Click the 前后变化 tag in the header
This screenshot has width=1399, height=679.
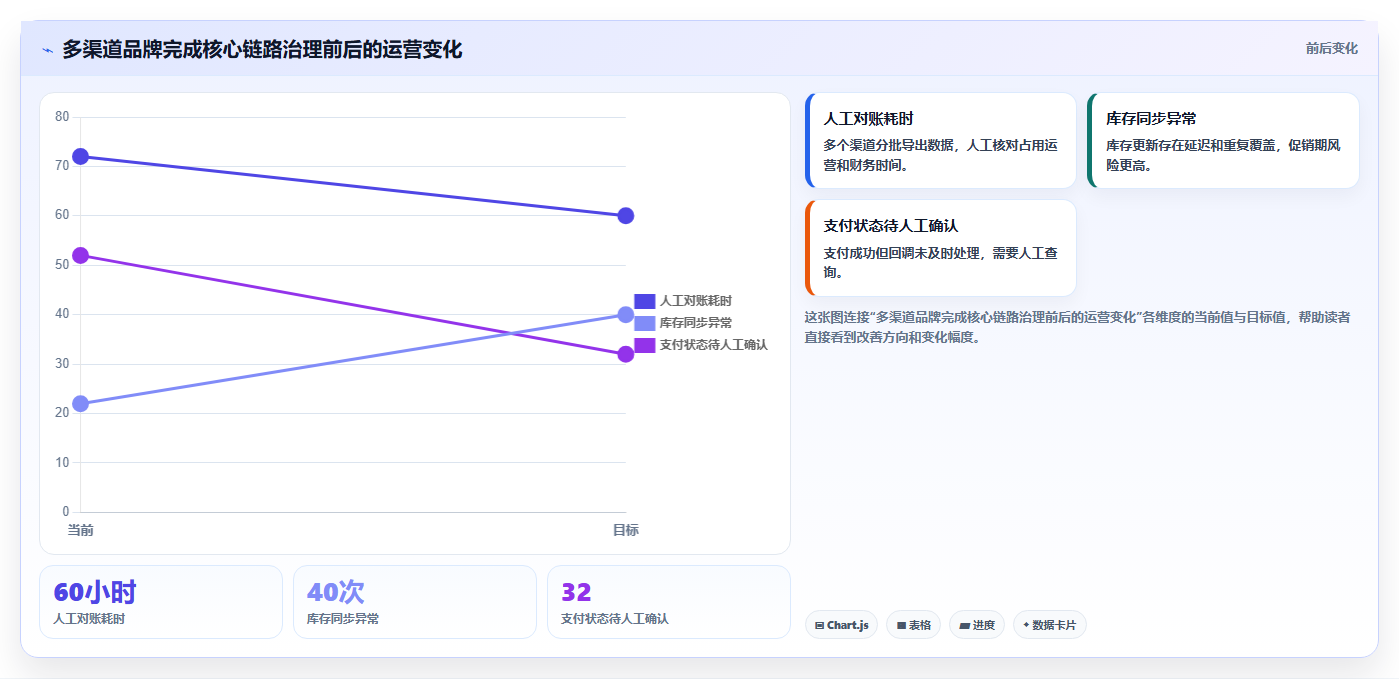(1331, 48)
